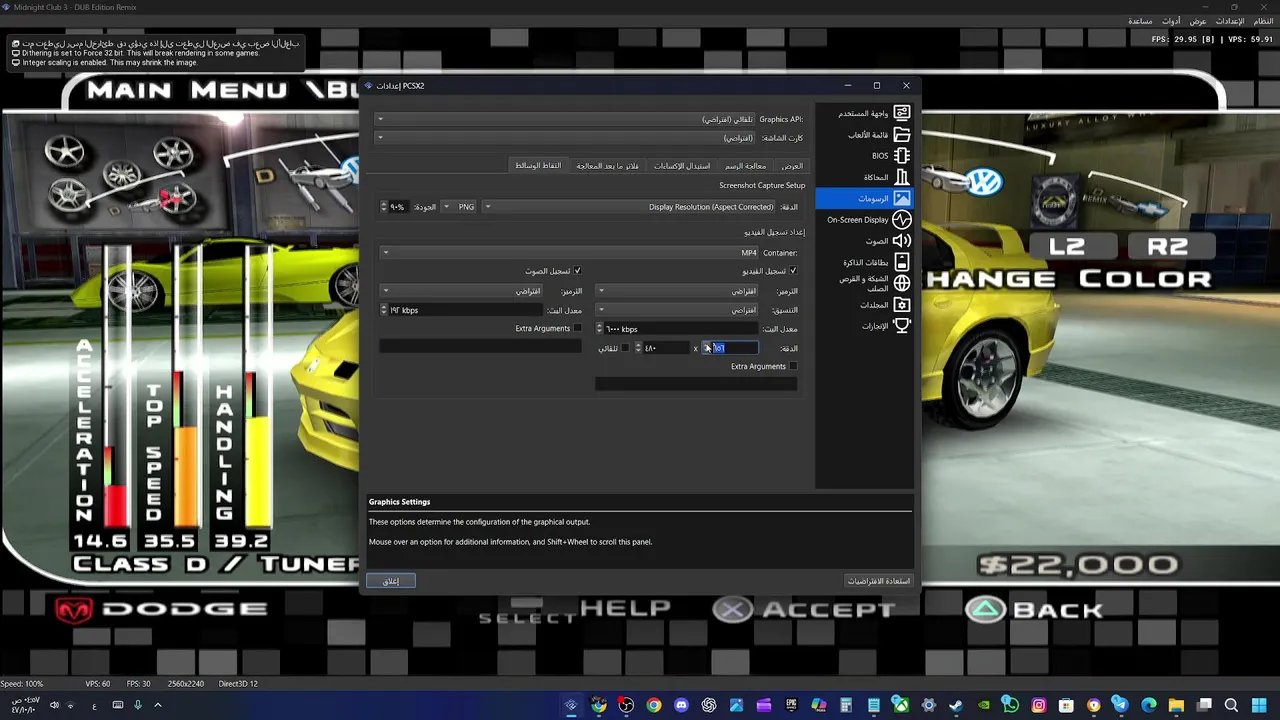The image size is (1280, 720).
Task: Open the مساعدة (Help) menu
Action: coord(1140,21)
